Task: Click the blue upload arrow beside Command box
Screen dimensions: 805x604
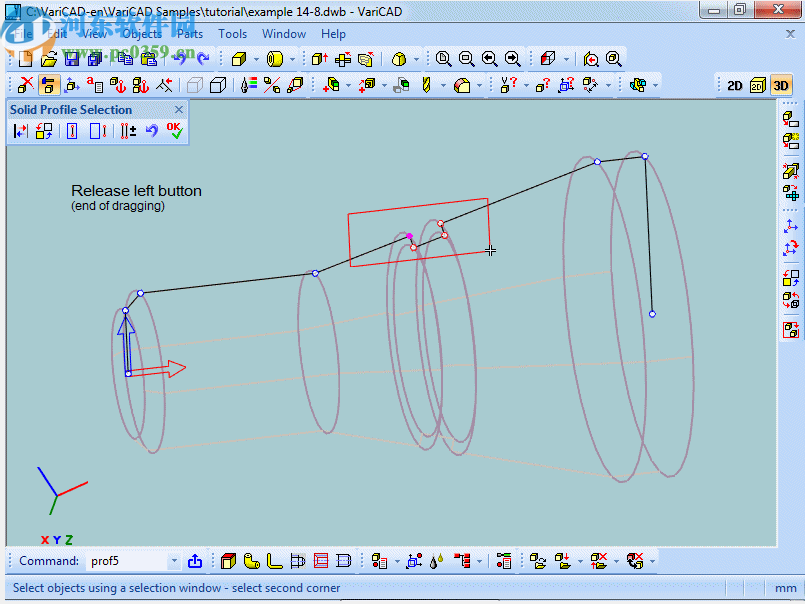Action: coord(195,561)
